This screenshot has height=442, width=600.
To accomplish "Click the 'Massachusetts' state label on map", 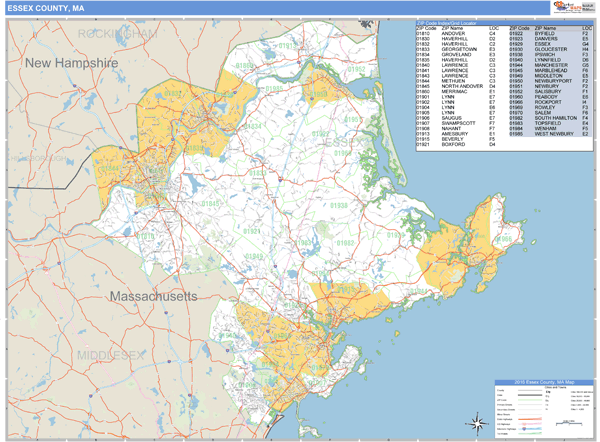I will (153, 298).
